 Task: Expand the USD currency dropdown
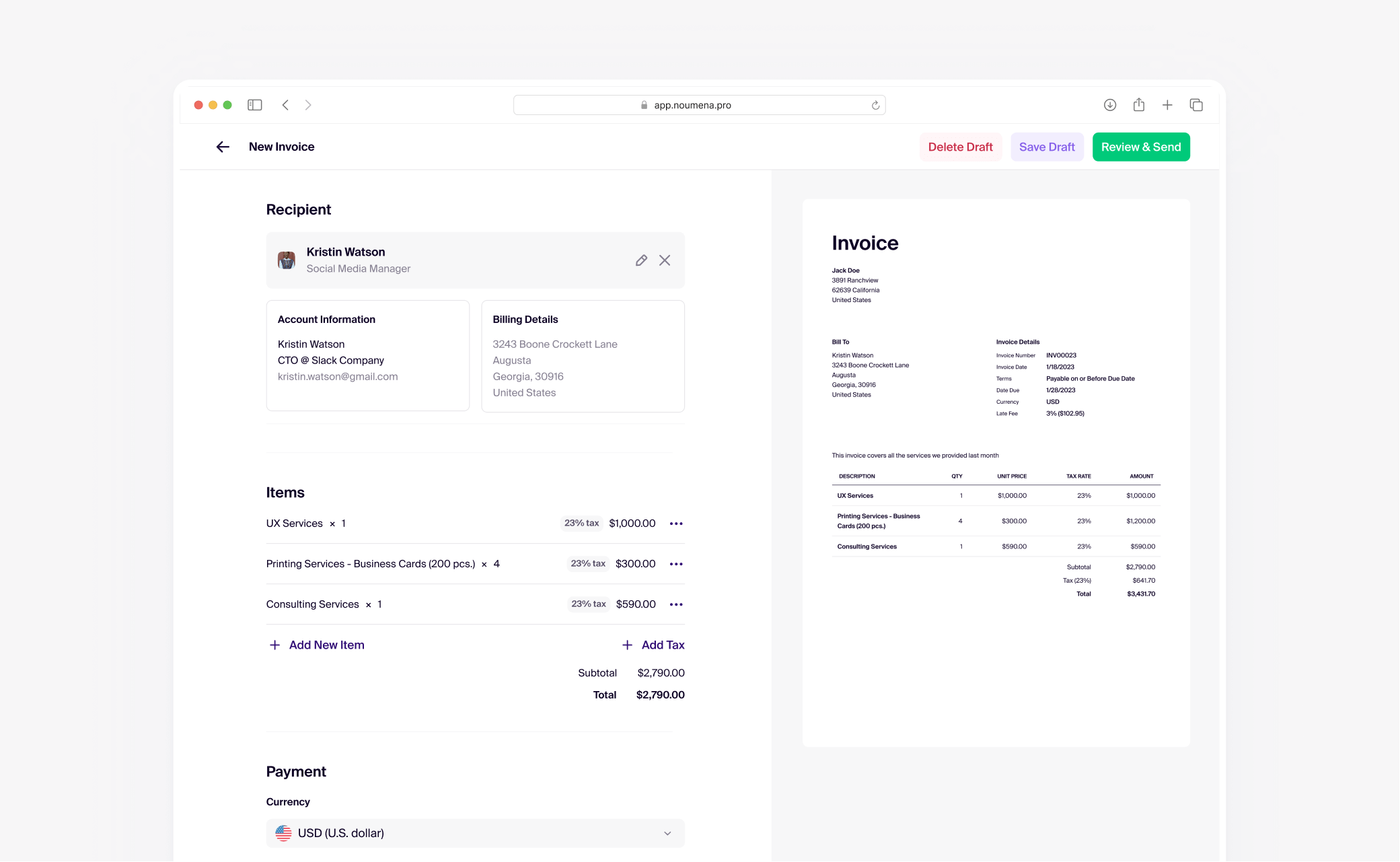474,833
